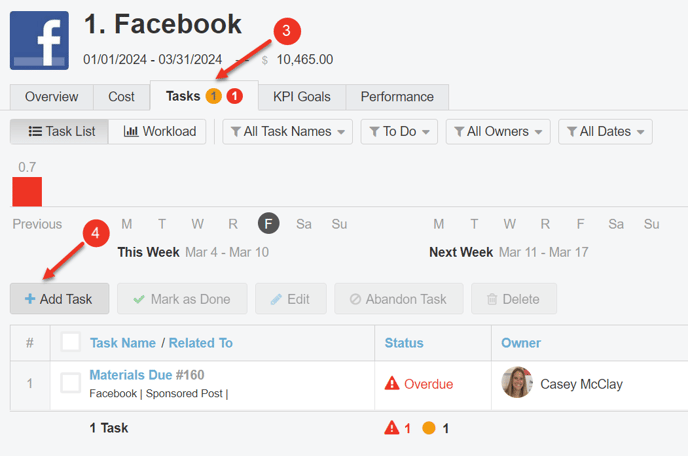
Task: Select the Tasks tab
Action: click(x=204, y=96)
